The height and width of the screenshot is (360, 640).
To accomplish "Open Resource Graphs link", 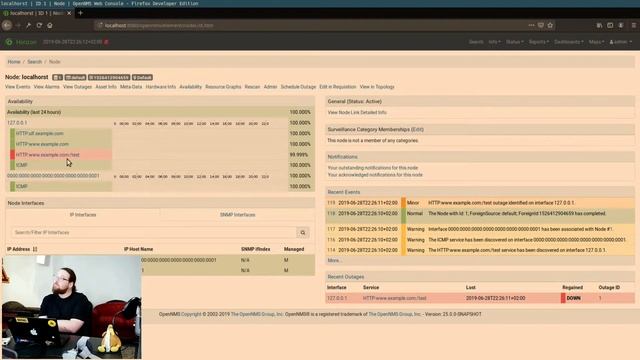I will [x=223, y=87].
